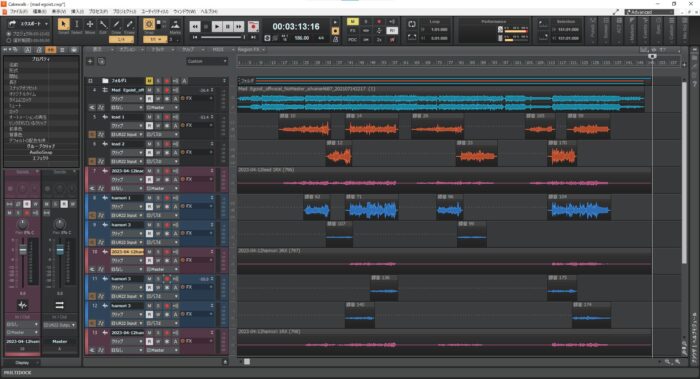Open the プロセス menu

pyautogui.click(x=98, y=12)
